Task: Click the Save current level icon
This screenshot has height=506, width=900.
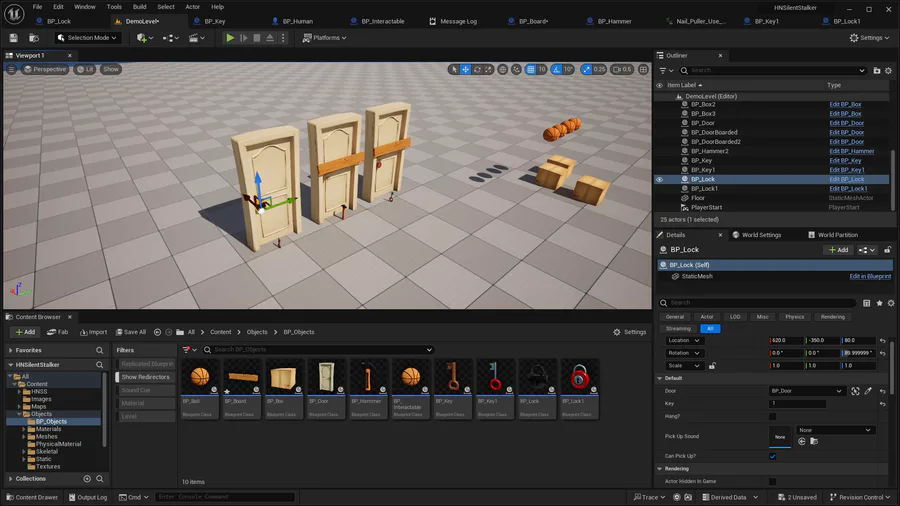Action: pyautogui.click(x=14, y=38)
